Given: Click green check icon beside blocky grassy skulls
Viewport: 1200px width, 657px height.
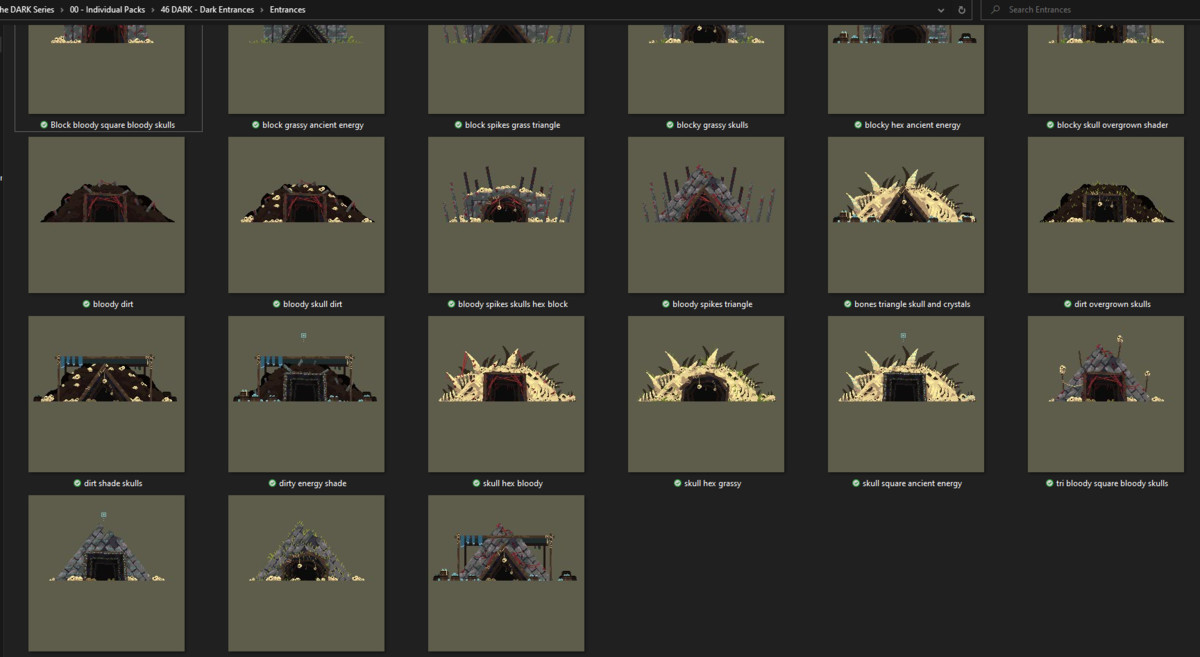Looking at the screenshot, I should click(670, 125).
